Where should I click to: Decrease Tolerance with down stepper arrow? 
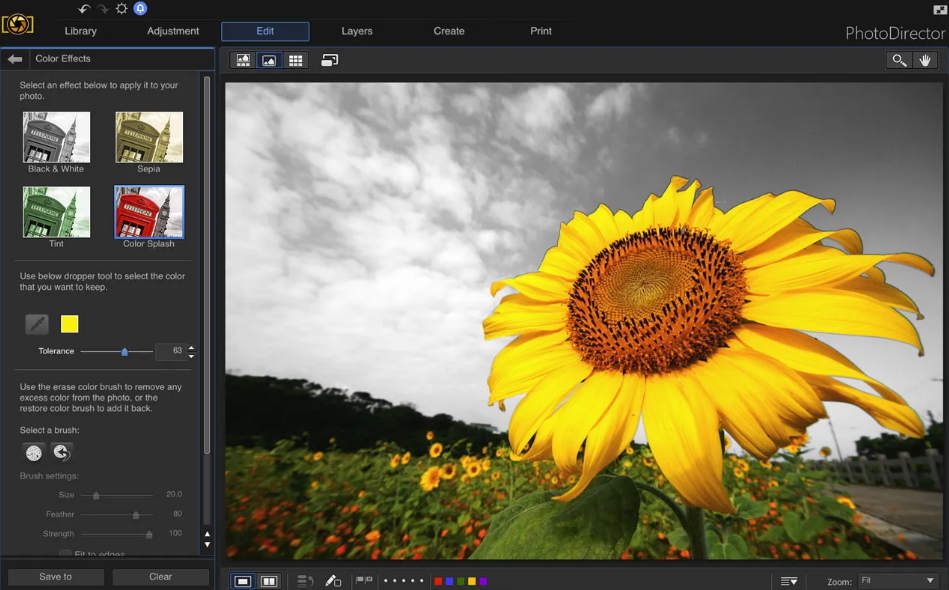pyautogui.click(x=191, y=356)
